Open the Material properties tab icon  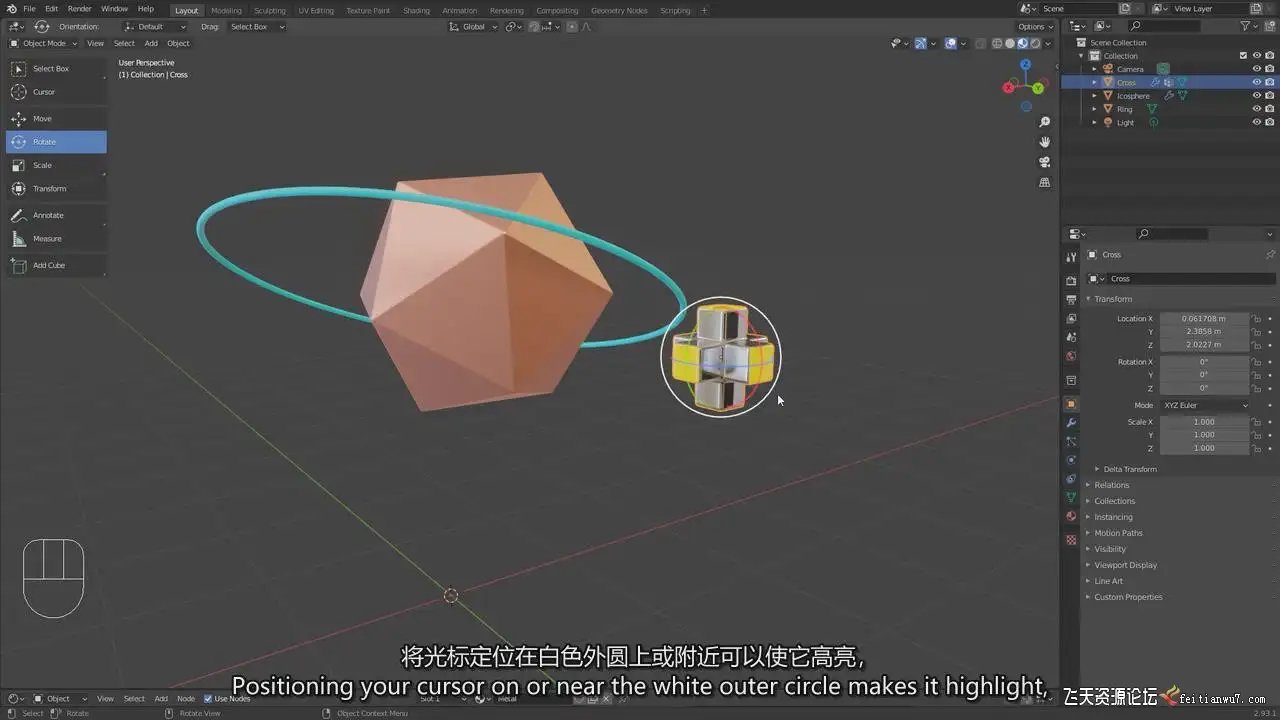click(x=1071, y=516)
